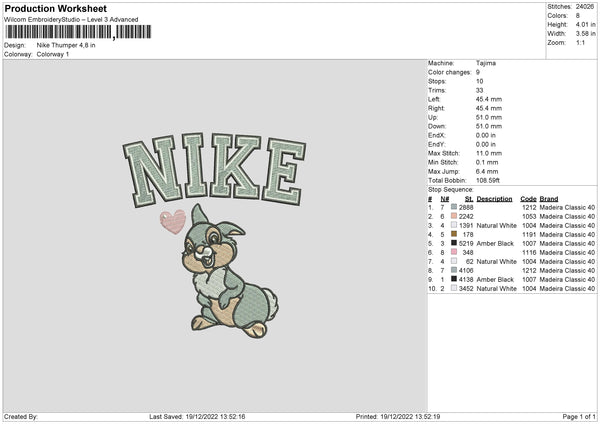Click the peach swatch for code 1053
Viewport: 600px width, 424px height.
click(x=454, y=216)
